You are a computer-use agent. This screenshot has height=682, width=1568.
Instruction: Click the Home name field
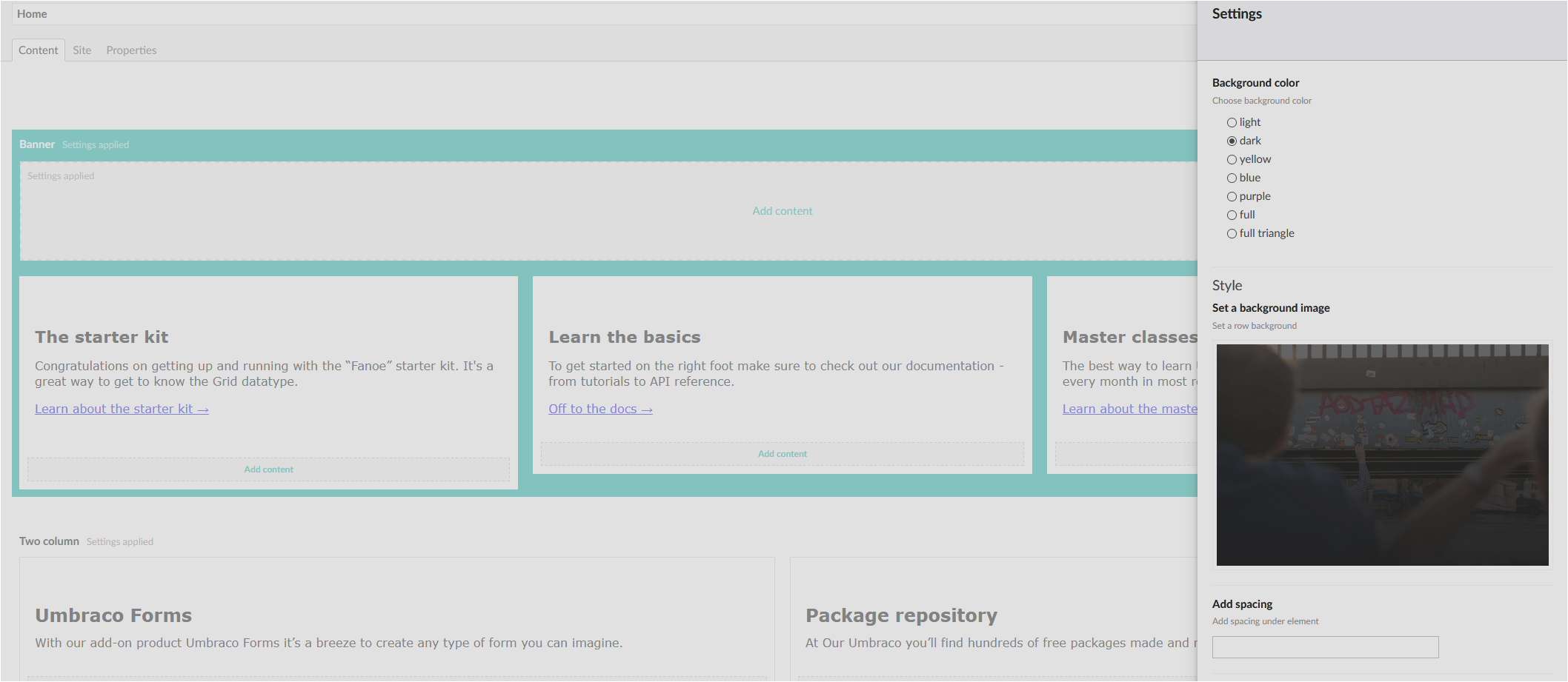point(593,14)
